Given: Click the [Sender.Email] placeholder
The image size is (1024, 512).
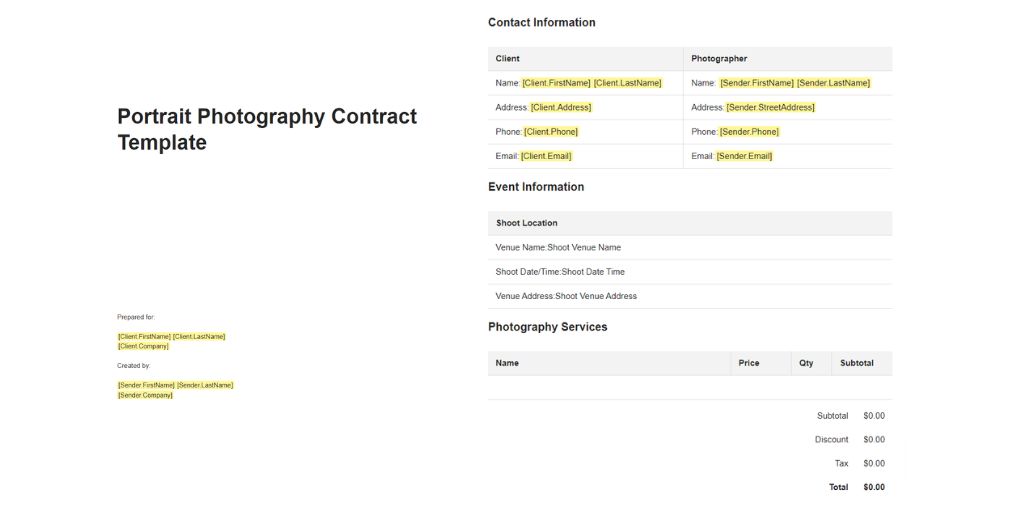Looking at the screenshot, I should (x=744, y=156).
